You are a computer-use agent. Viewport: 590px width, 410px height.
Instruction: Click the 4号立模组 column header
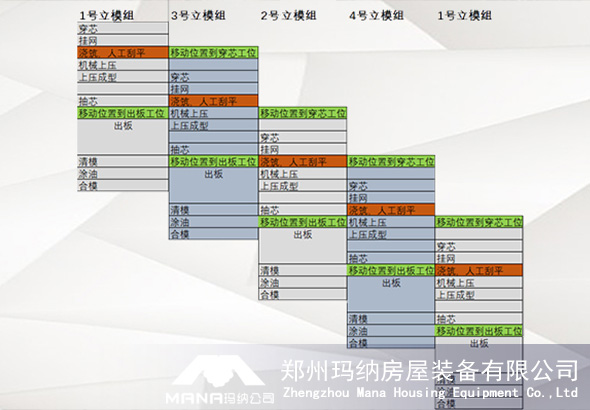click(x=376, y=15)
